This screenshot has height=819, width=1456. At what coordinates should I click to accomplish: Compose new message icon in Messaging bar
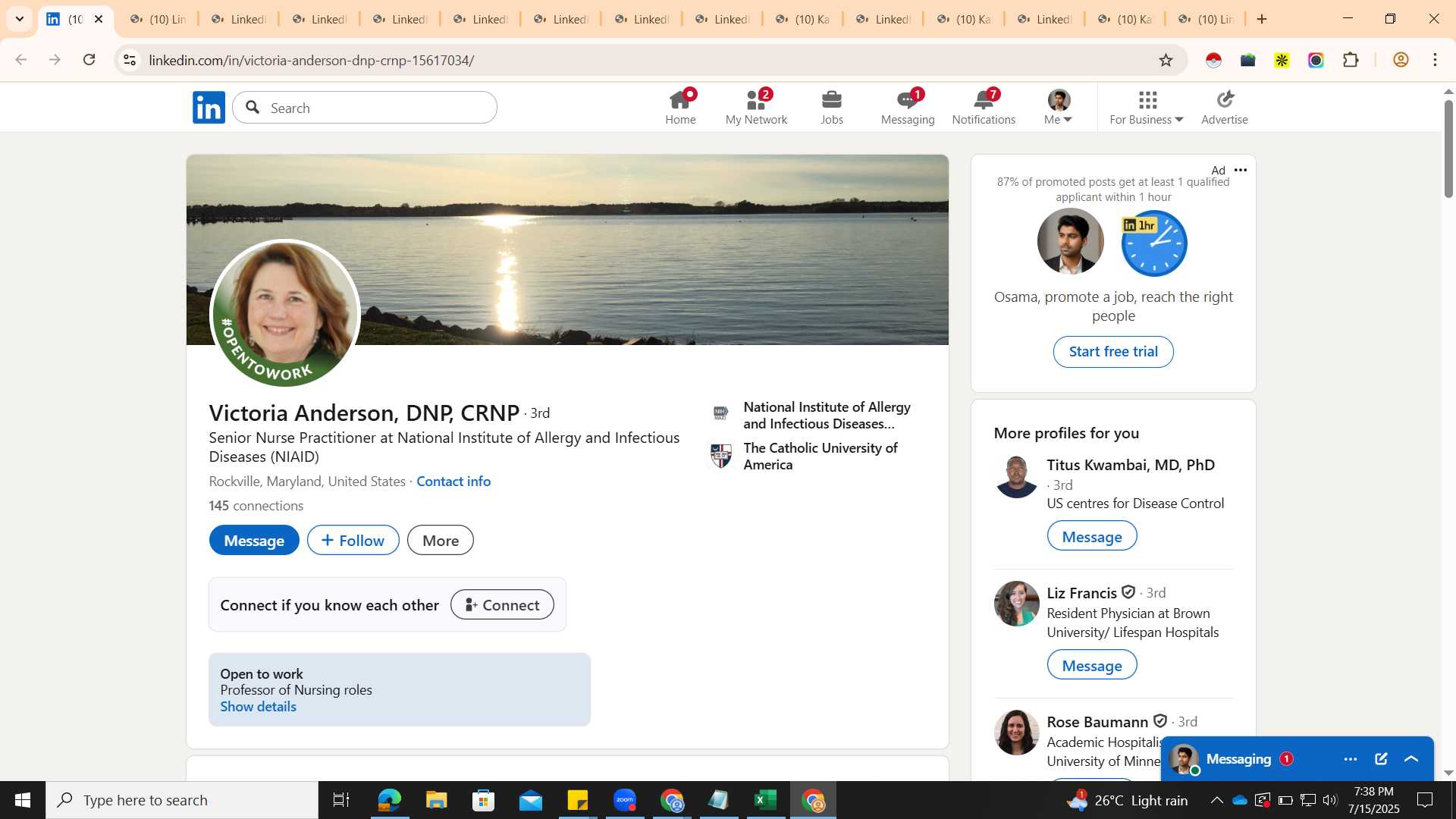pyautogui.click(x=1381, y=759)
